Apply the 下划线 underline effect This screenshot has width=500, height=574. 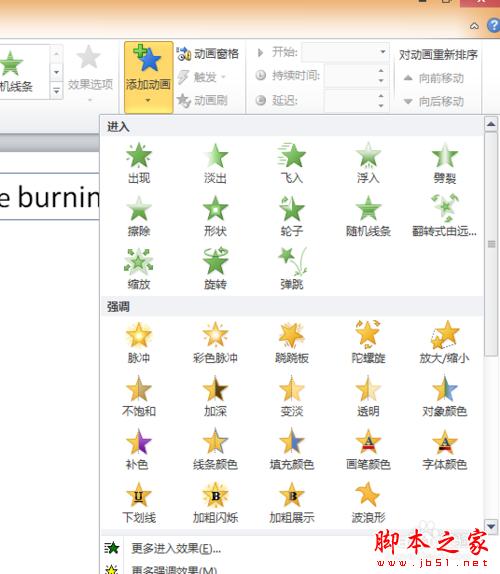coord(139,502)
